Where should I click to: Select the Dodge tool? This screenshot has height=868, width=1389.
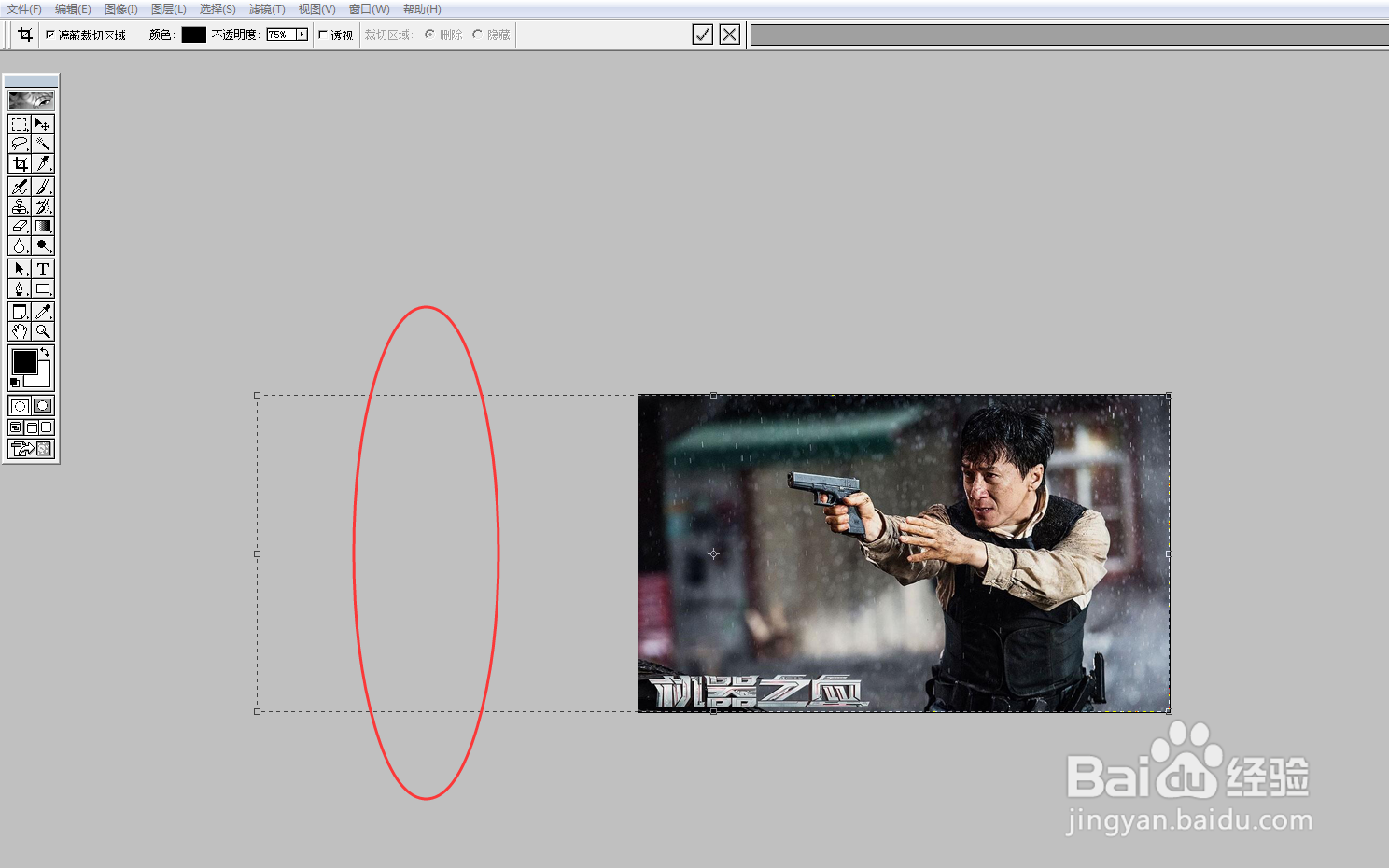click(43, 245)
